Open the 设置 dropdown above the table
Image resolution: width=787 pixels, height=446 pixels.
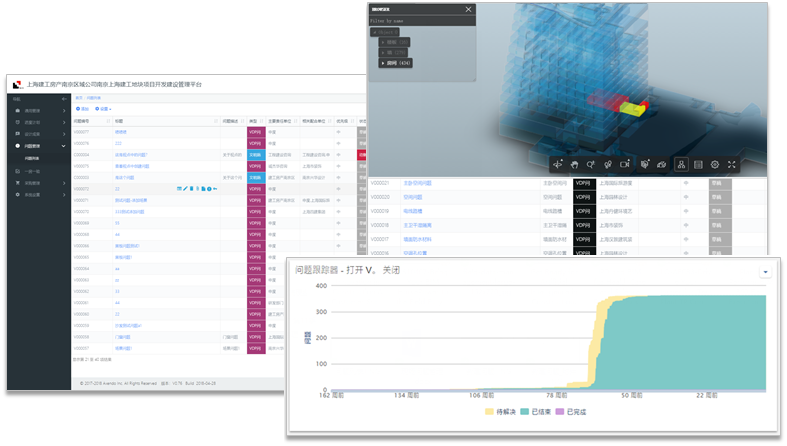(x=103, y=109)
